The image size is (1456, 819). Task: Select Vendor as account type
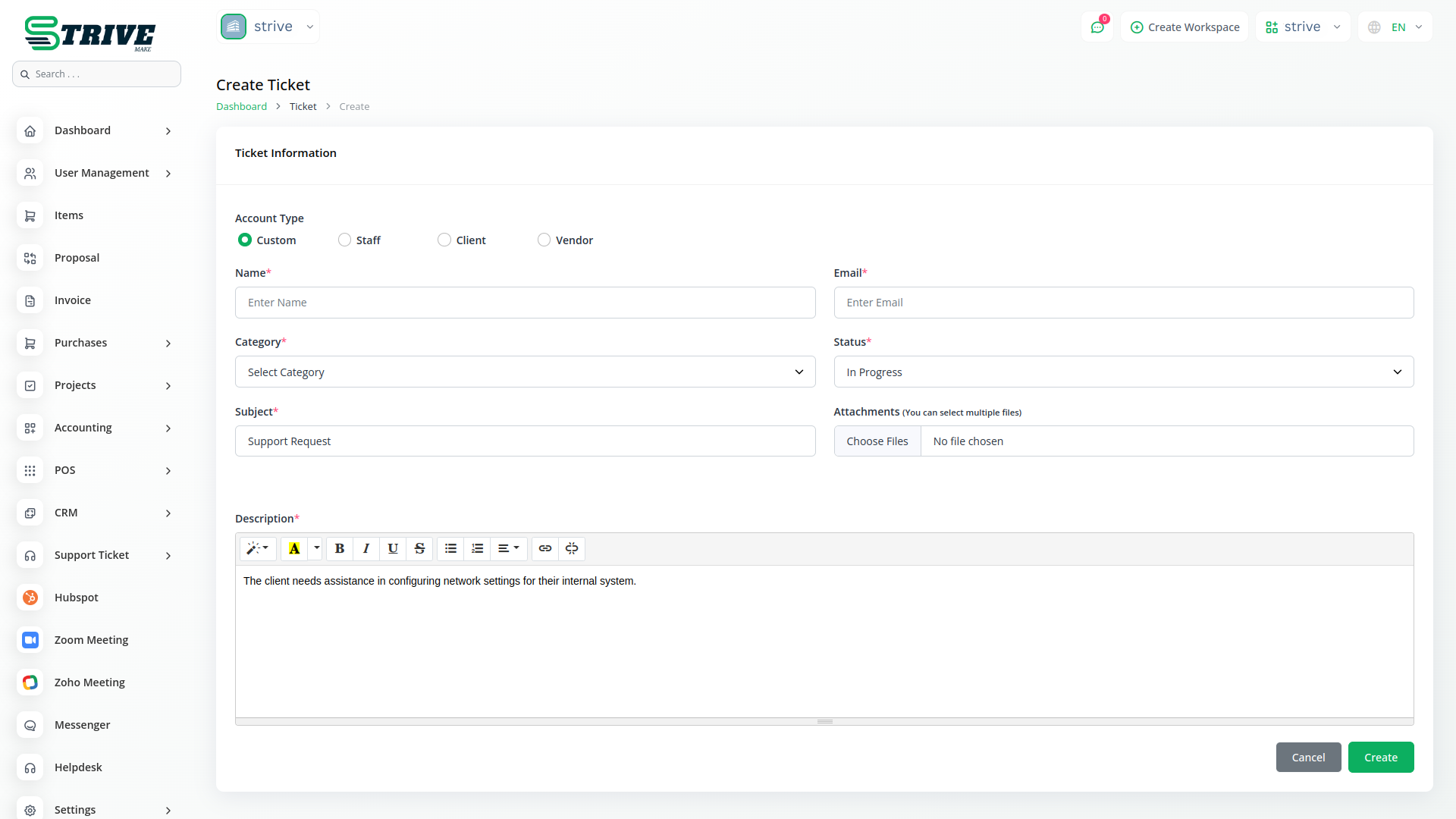coord(544,240)
